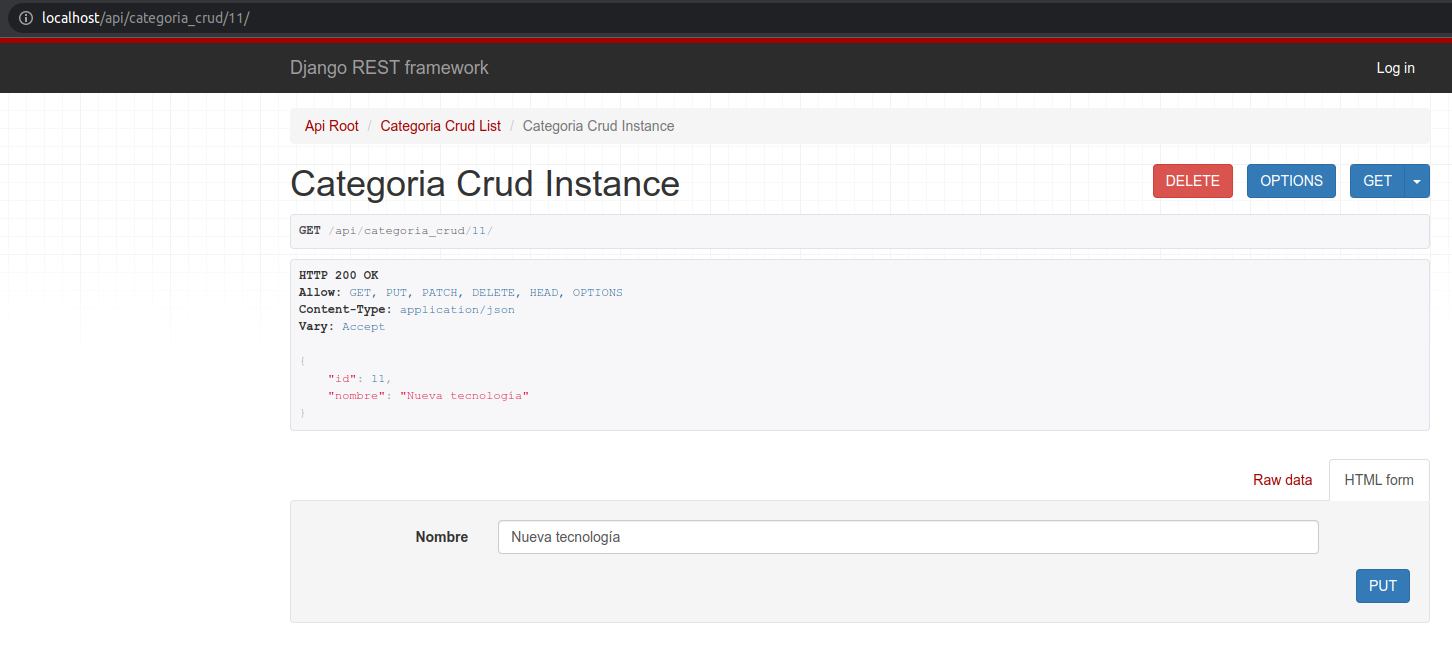Submit the form with the PUT button
1452x658 pixels.
(1382, 586)
